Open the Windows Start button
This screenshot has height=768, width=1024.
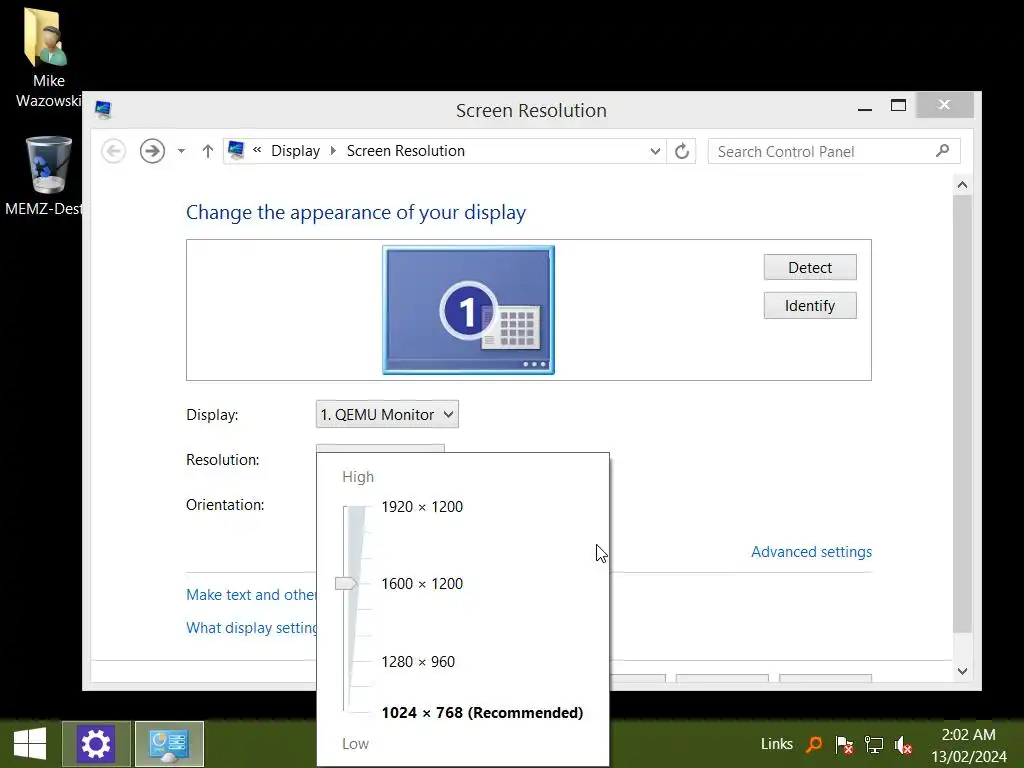click(x=30, y=744)
